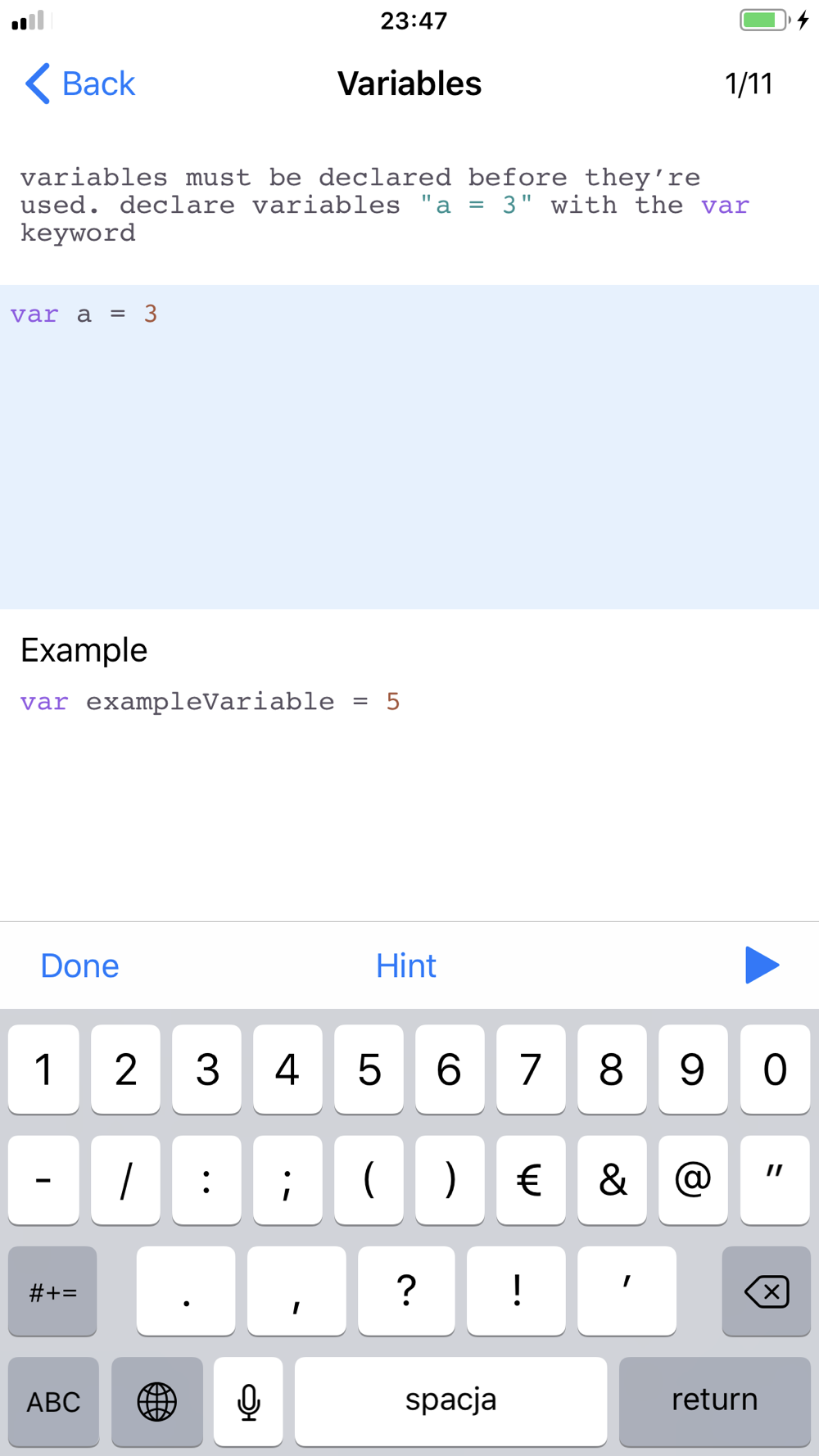The height and width of the screenshot is (1456, 819).
Task: Tap the opening parenthesis key
Action: pyautogui.click(x=369, y=1180)
